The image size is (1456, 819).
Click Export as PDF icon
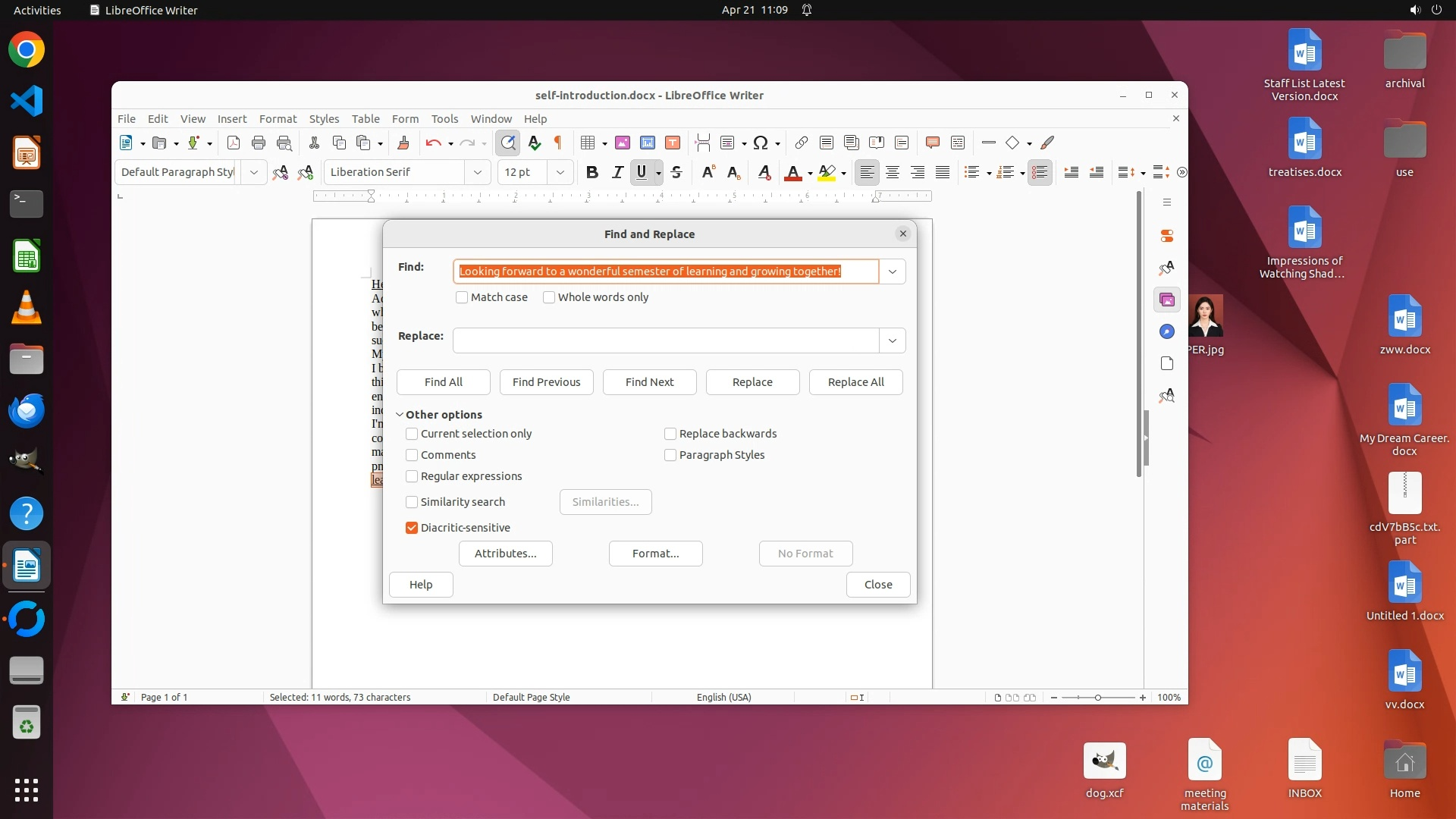(x=234, y=143)
